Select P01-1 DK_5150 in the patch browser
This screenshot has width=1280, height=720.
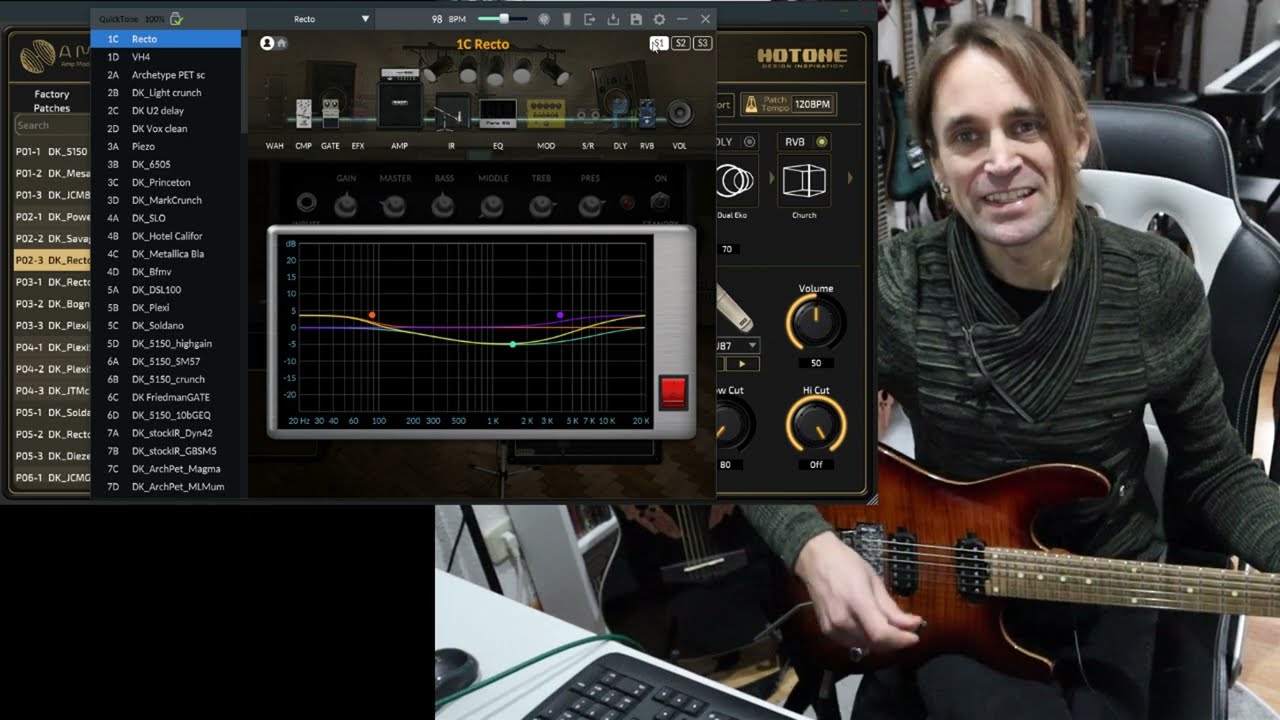52,152
